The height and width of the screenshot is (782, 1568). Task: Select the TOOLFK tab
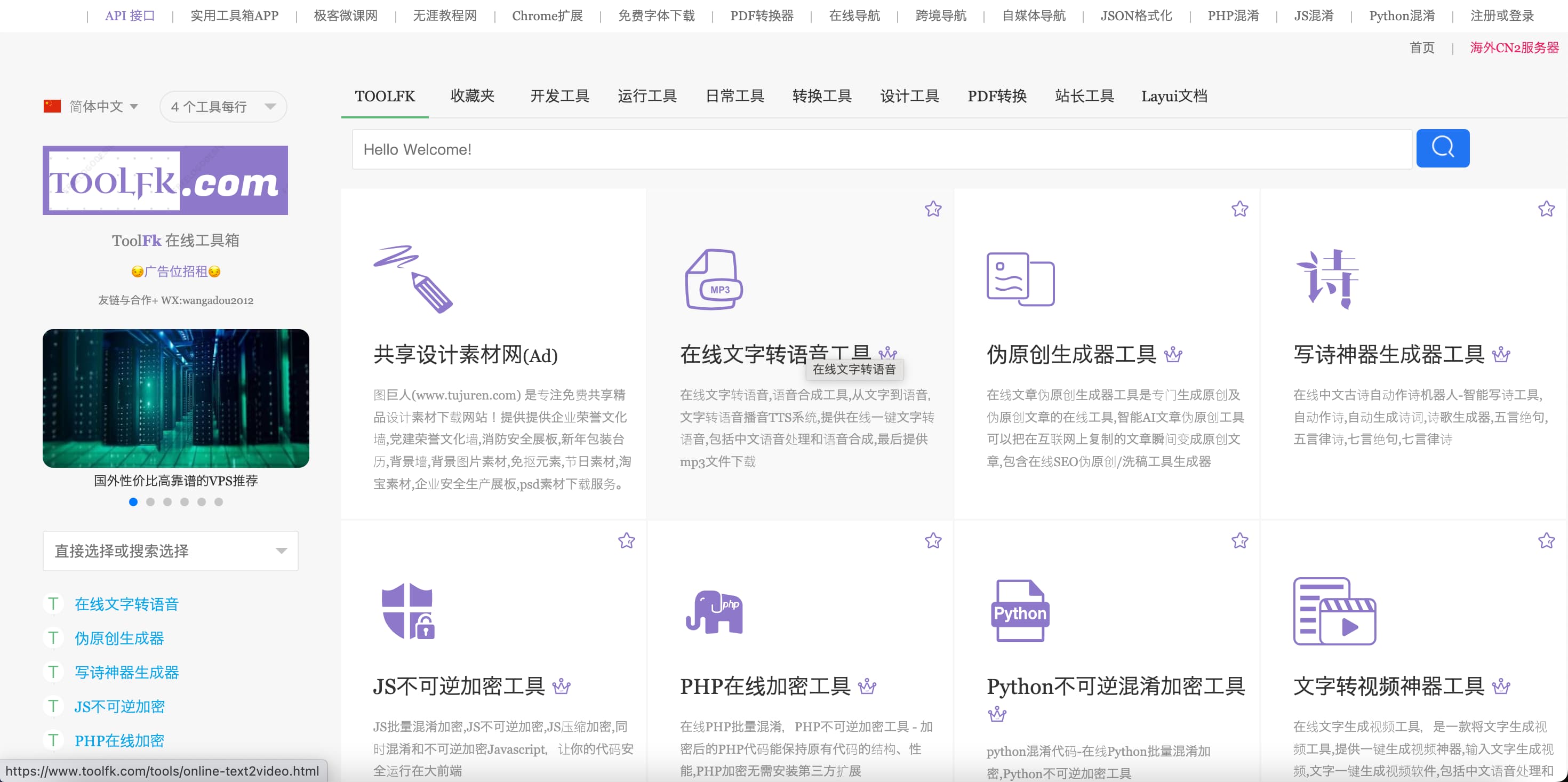click(385, 96)
